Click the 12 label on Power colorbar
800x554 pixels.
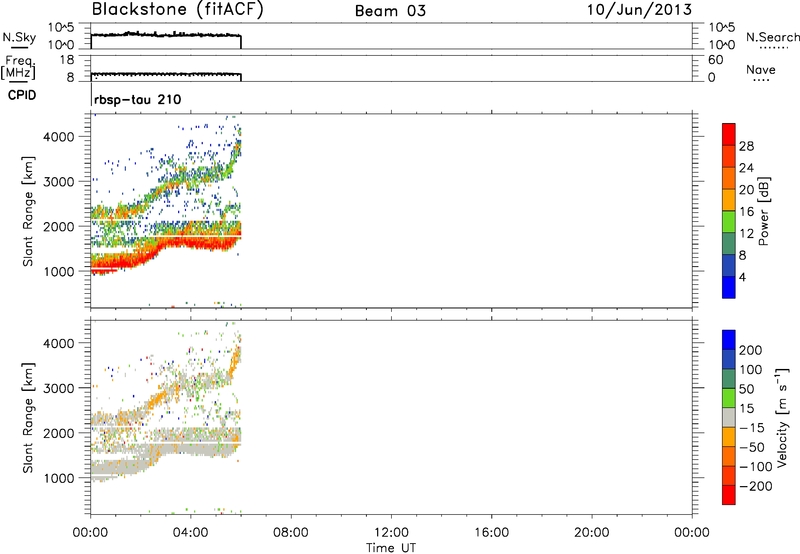[x=746, y=234]
